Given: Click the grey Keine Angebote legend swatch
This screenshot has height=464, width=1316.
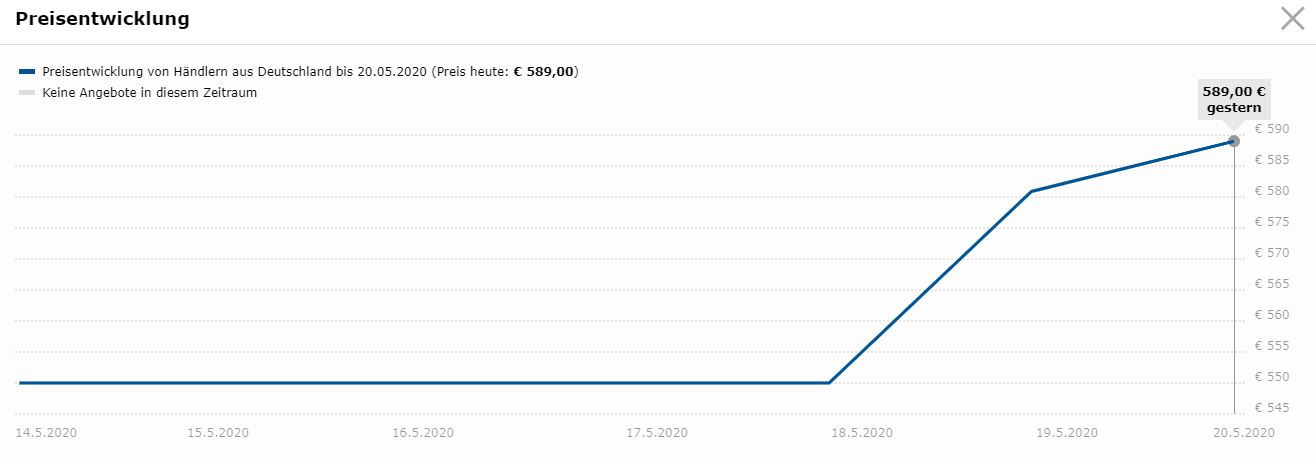Looking at the screenshot, I should click(27, 93).
